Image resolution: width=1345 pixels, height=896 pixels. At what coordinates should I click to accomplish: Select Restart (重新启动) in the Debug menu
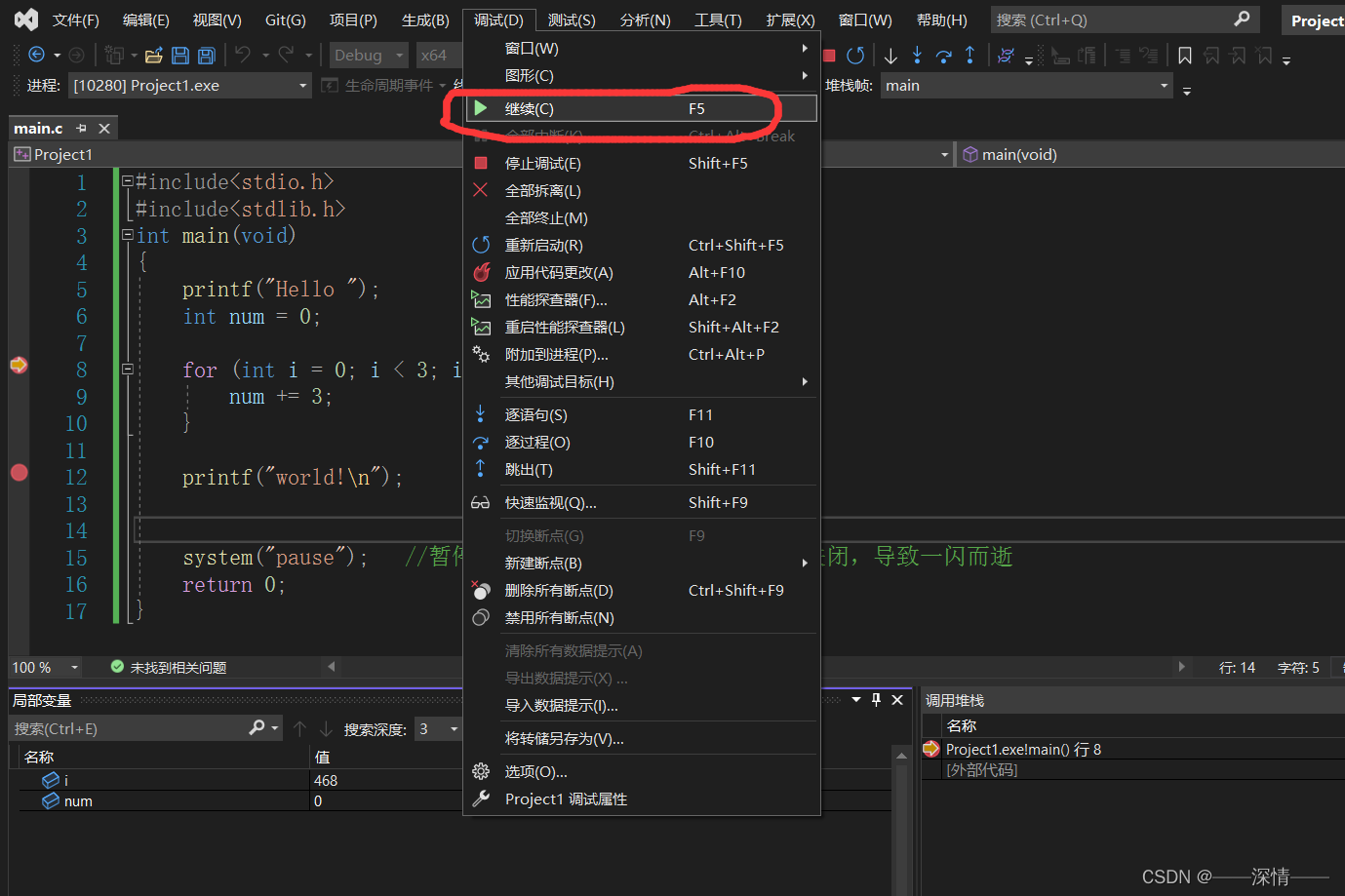pos(641,245)
